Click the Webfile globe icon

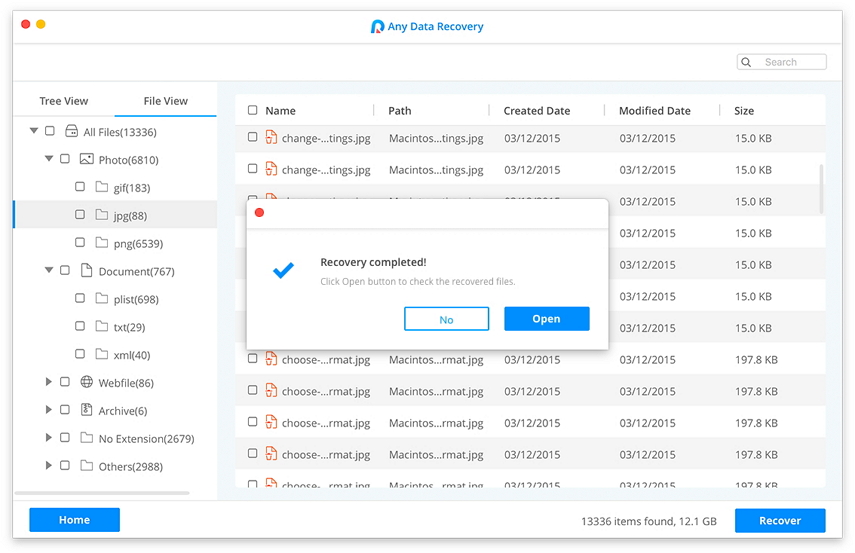(86, 382)
